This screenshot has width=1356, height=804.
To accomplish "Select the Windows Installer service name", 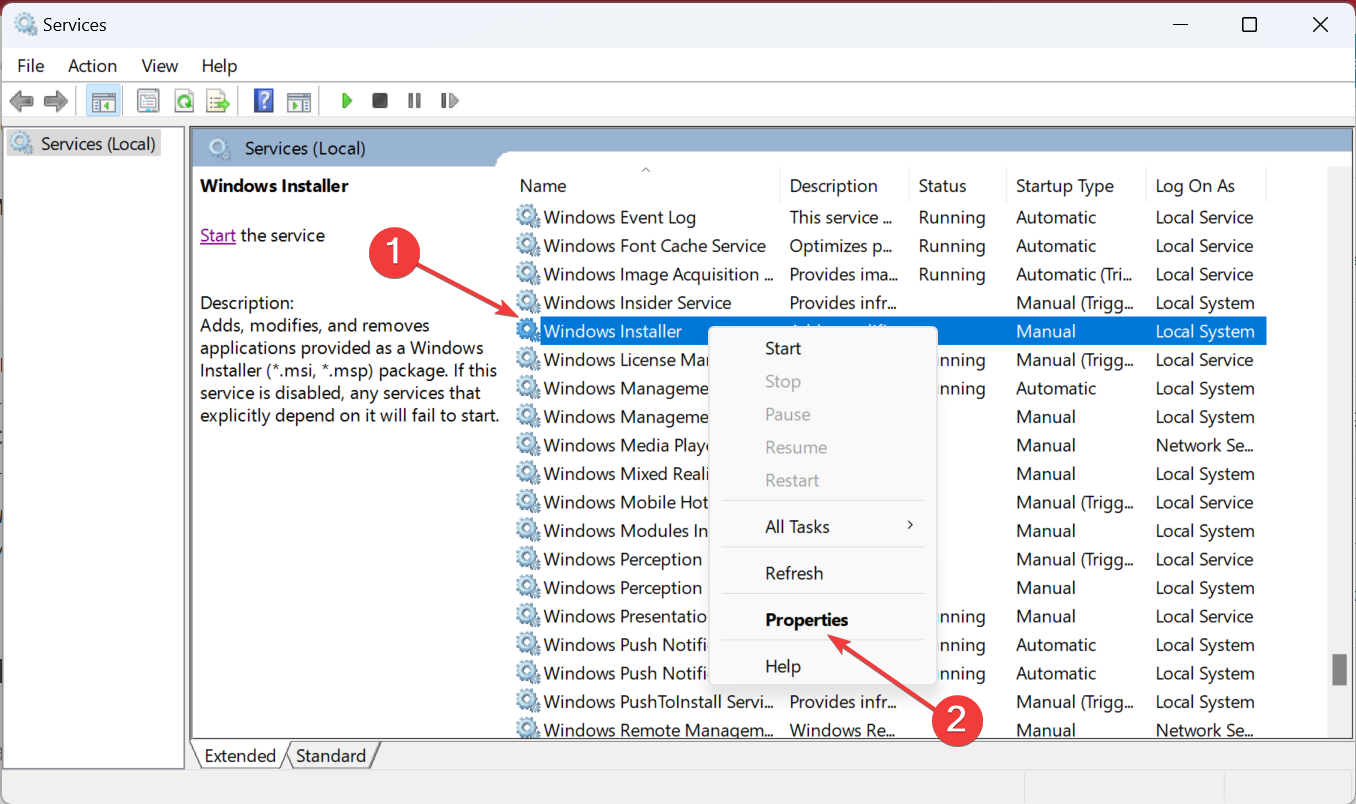I will point(612,331).
